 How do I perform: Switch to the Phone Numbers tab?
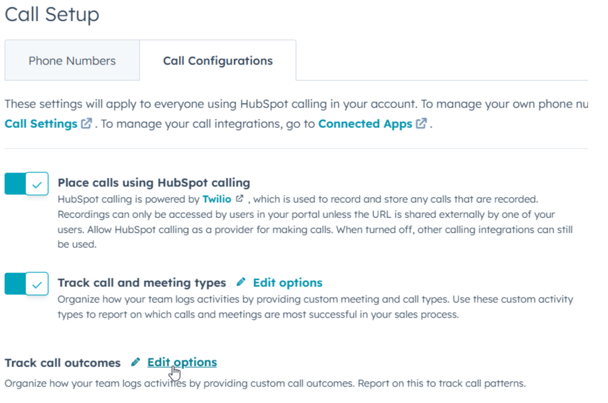click(72, 61)
